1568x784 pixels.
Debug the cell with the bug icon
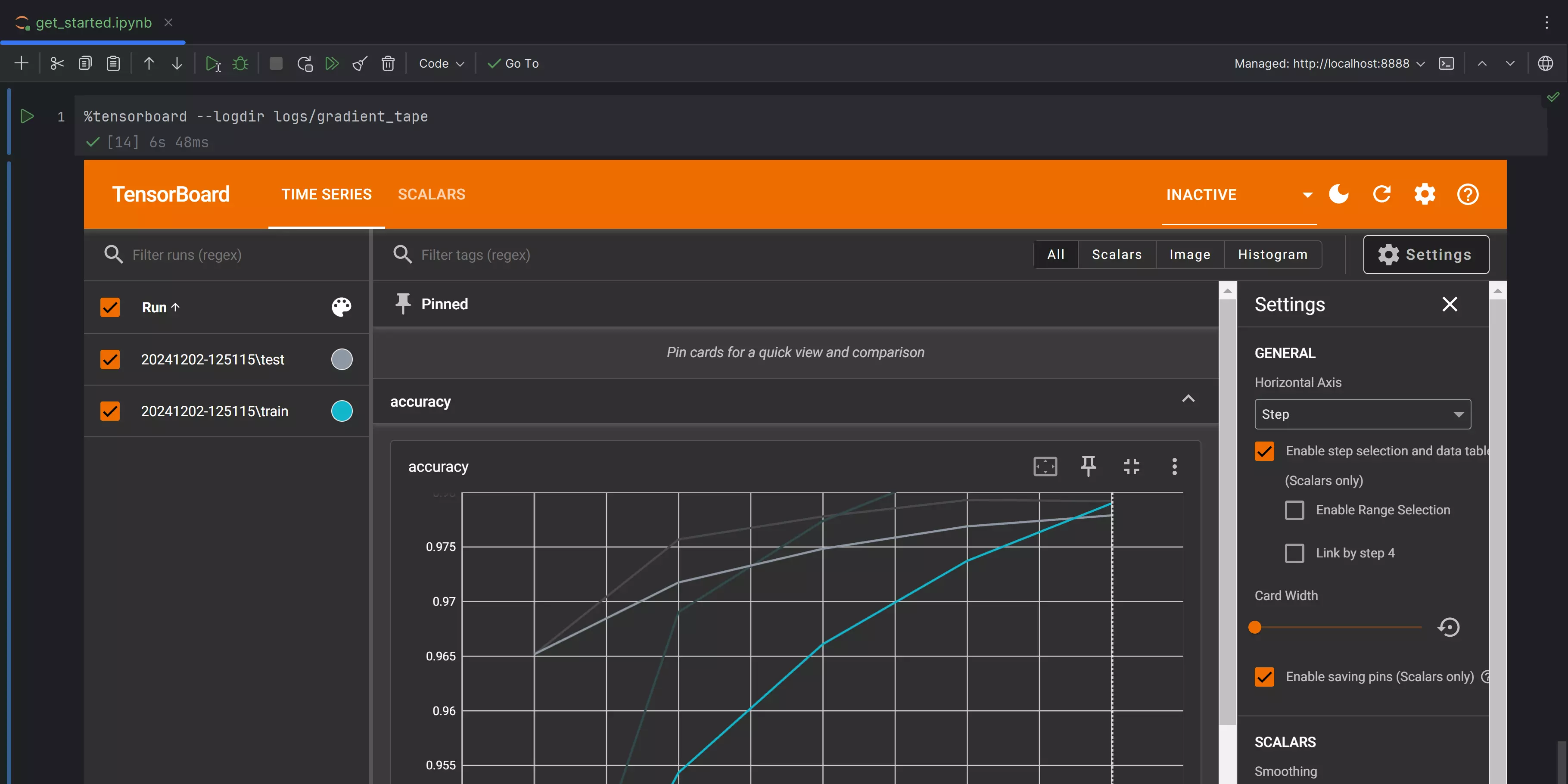click(240, 63)
